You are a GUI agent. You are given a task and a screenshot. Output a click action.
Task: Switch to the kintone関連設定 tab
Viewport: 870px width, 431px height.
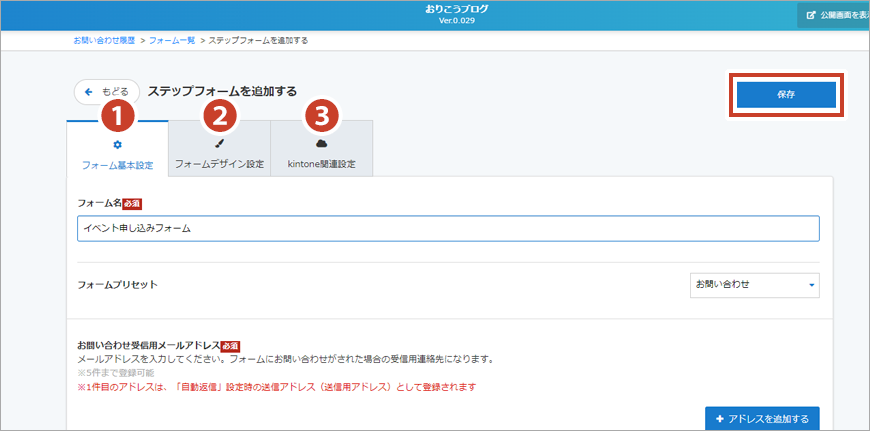pos(321,163)
